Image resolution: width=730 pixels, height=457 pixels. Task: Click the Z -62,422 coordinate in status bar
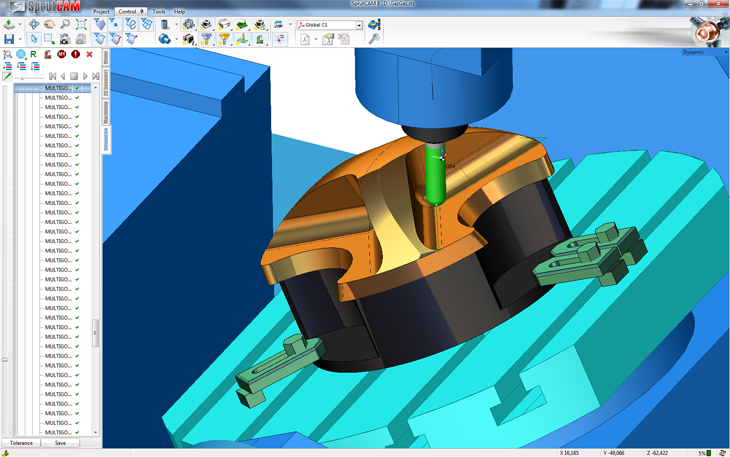(x=657, y=453)
